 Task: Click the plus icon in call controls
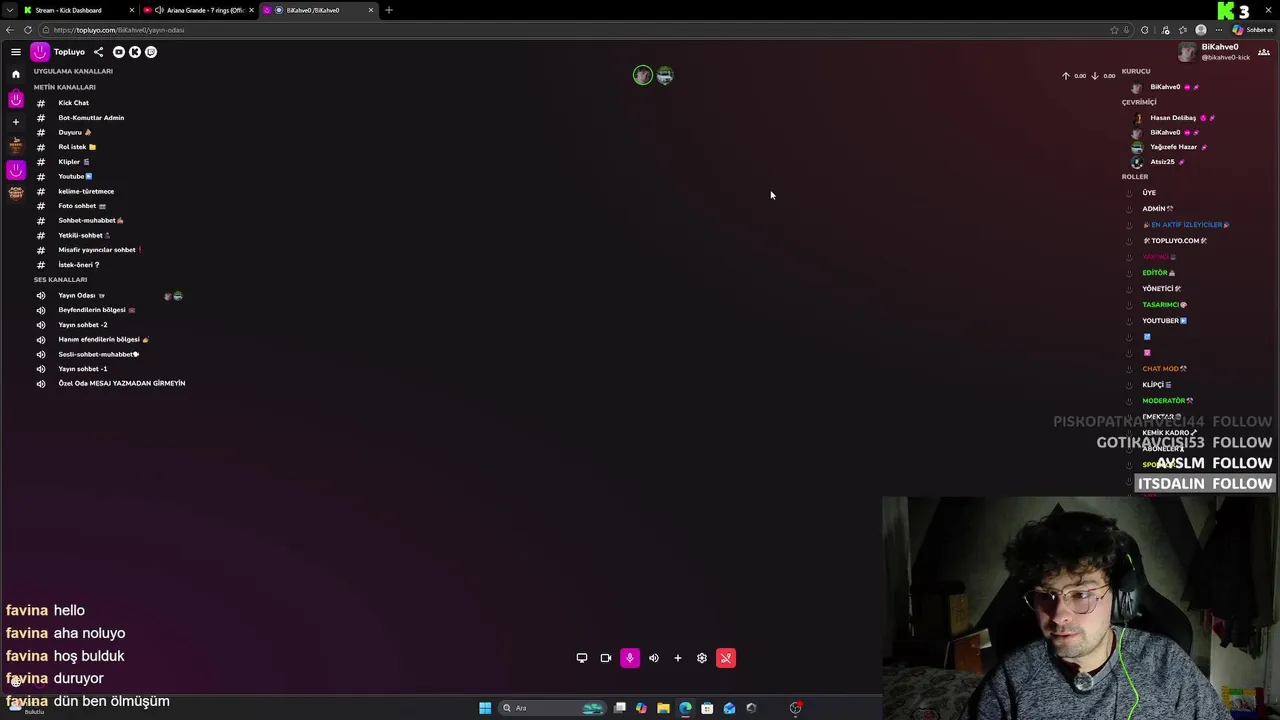(x=678, y=658)
